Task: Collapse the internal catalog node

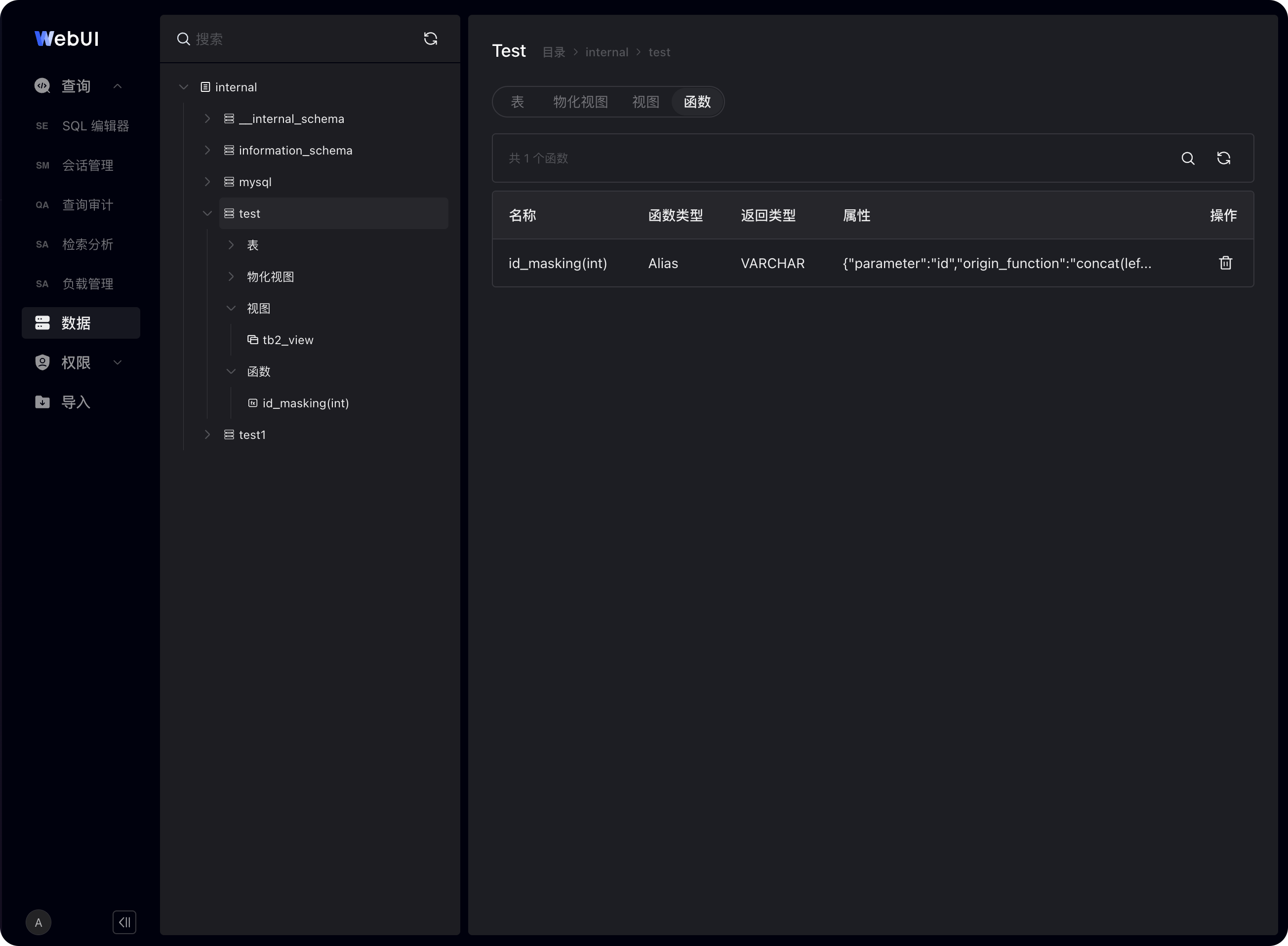Action: click(184, 87)
